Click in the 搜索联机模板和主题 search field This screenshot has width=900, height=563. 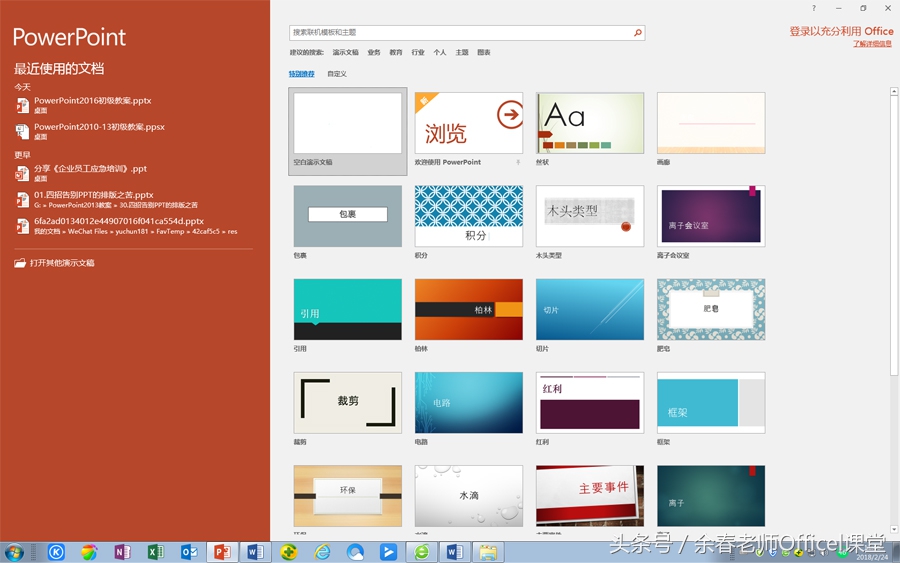click(x=460, y=33)
